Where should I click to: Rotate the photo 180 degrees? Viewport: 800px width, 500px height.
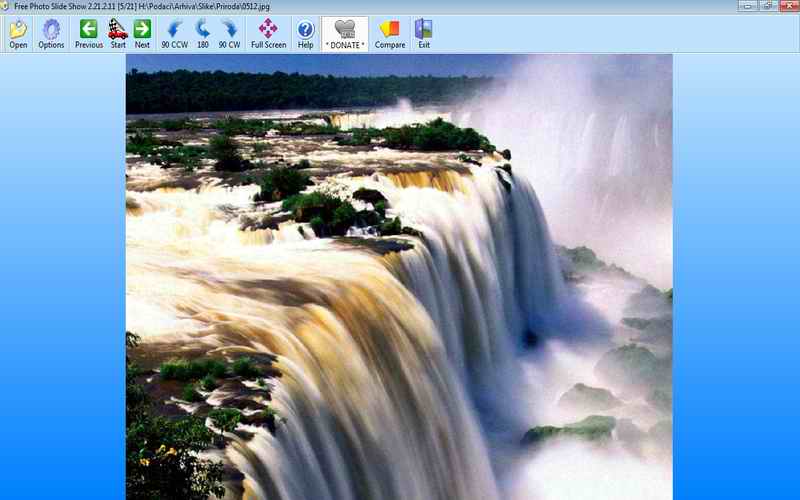(x=202, y=33)
